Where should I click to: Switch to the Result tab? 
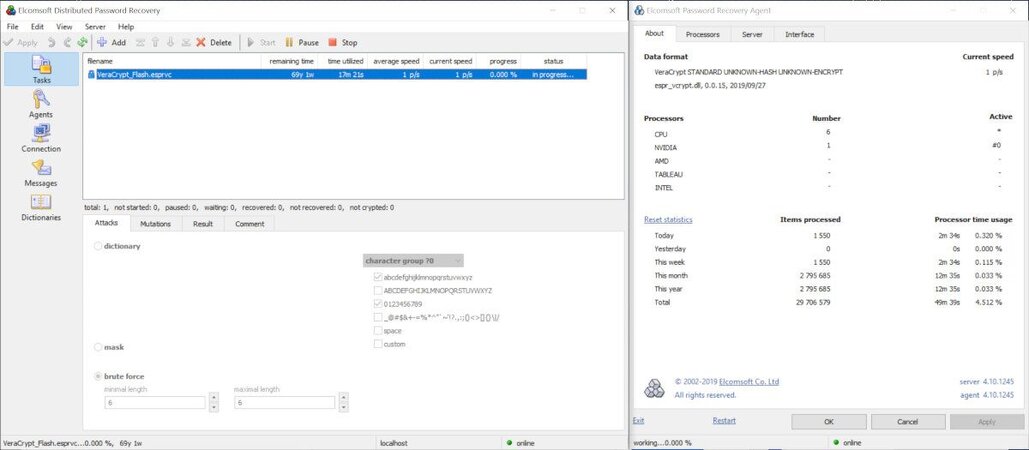[203, 224]
